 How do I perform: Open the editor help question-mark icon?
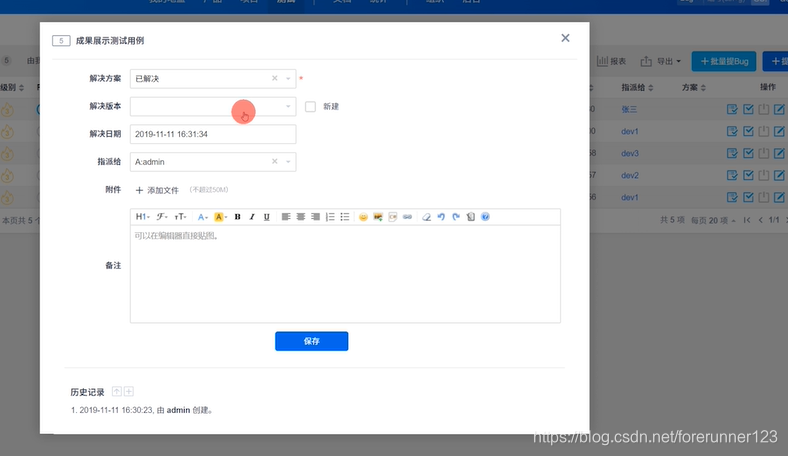(485, 217)
